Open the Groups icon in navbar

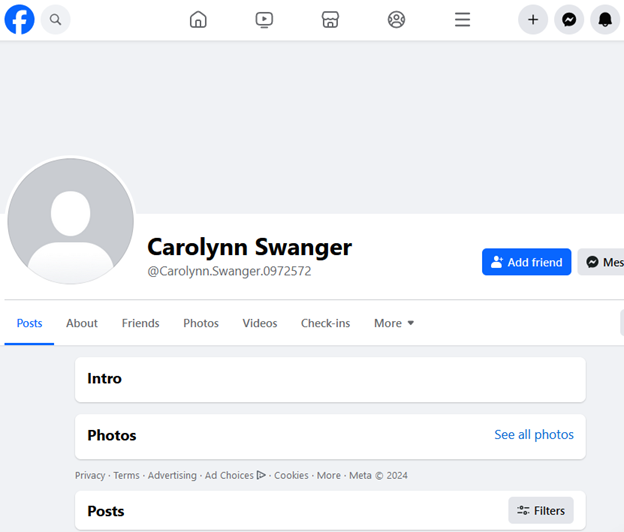pos(396,19)
